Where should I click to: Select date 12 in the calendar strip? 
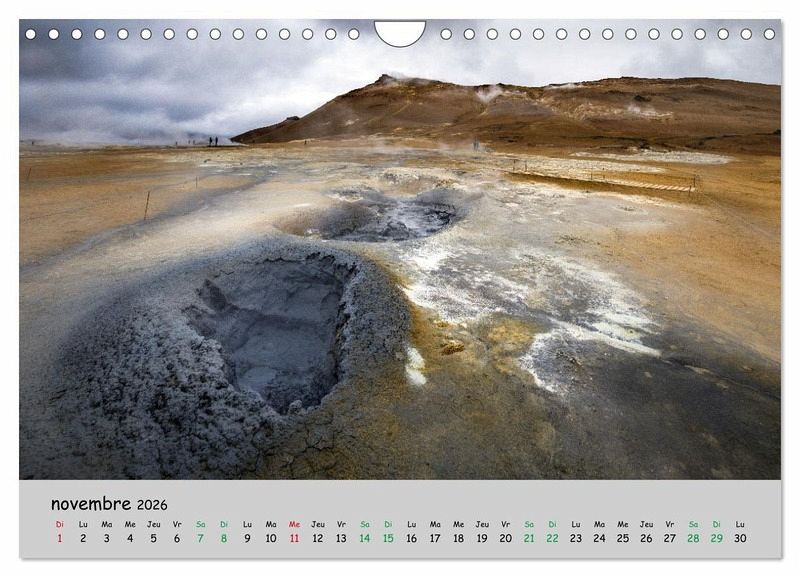318,538
